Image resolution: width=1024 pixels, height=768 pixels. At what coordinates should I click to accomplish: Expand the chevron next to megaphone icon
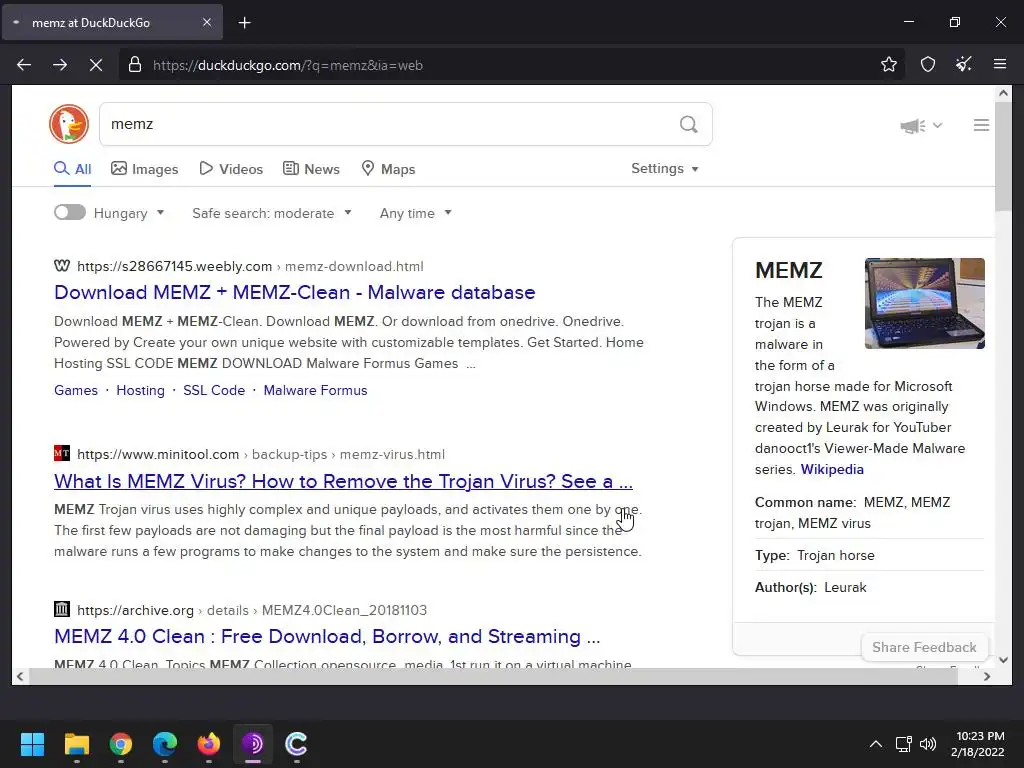[937, 125]
